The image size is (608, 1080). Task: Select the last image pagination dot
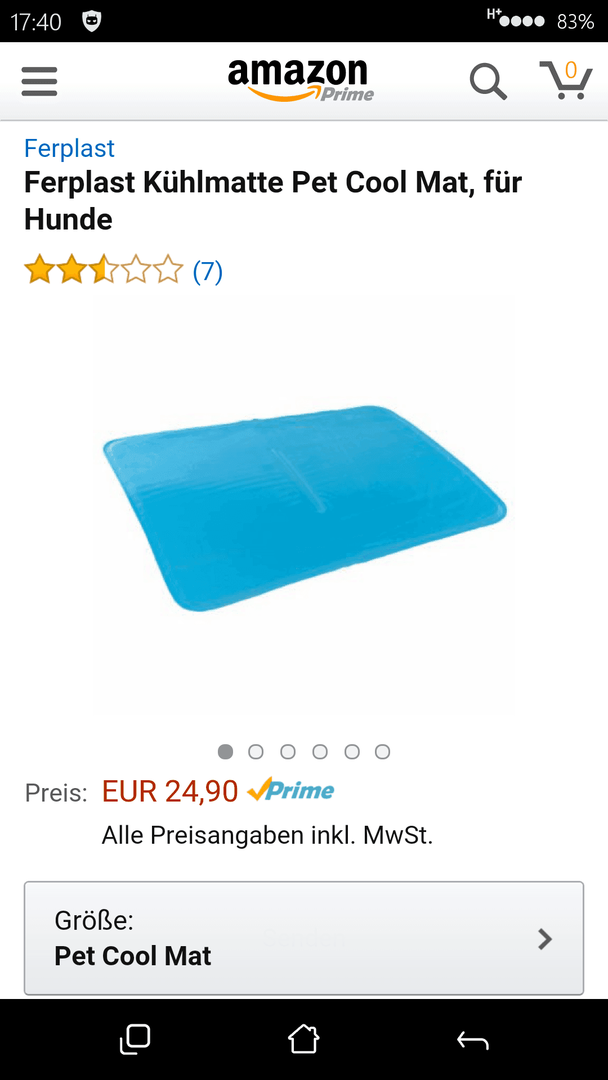click(x=383, y=751)
